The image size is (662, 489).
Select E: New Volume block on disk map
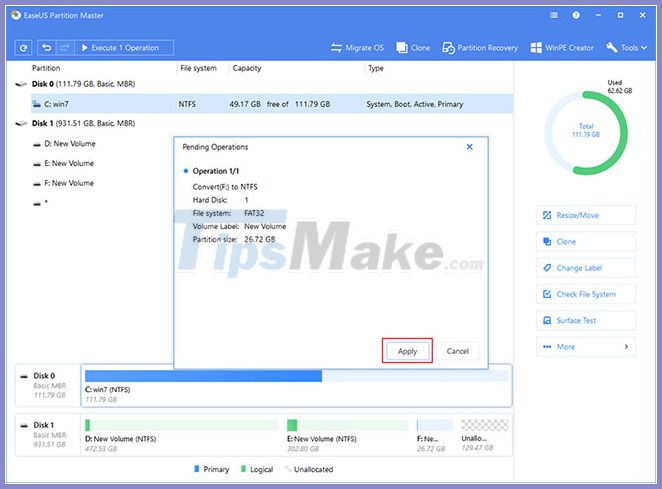point(346,430)
